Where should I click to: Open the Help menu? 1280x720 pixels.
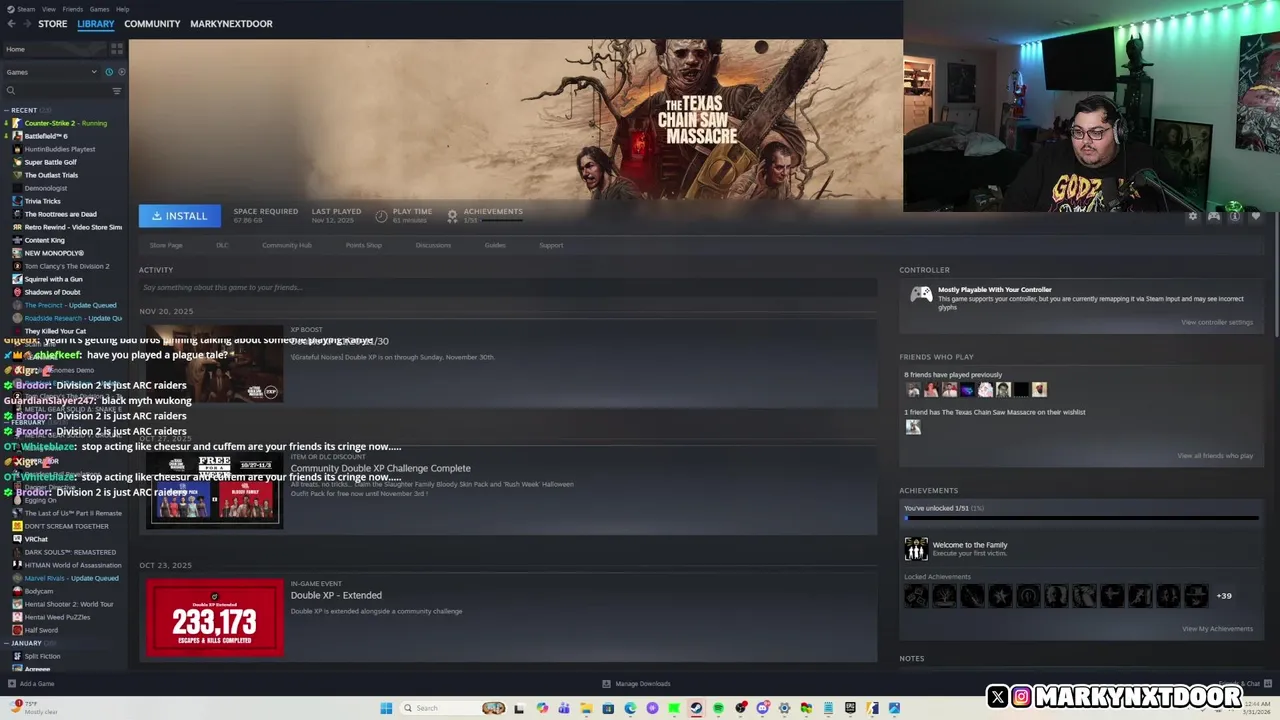(122, 9)
